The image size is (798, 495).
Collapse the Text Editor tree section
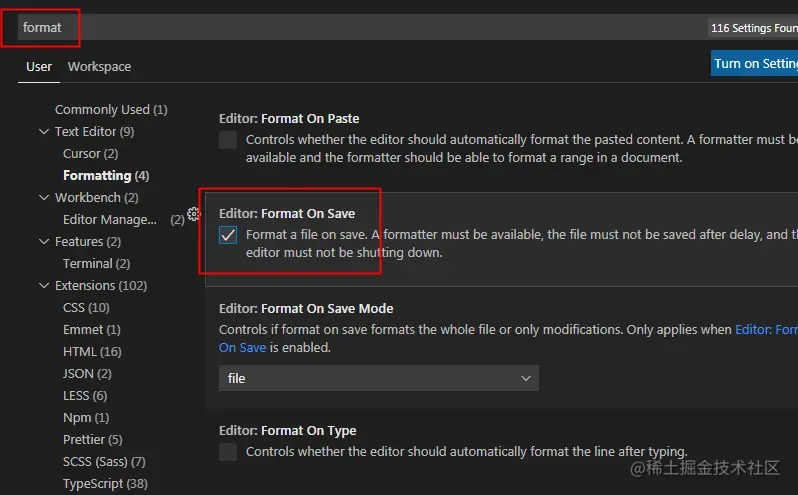click(44, 132)
